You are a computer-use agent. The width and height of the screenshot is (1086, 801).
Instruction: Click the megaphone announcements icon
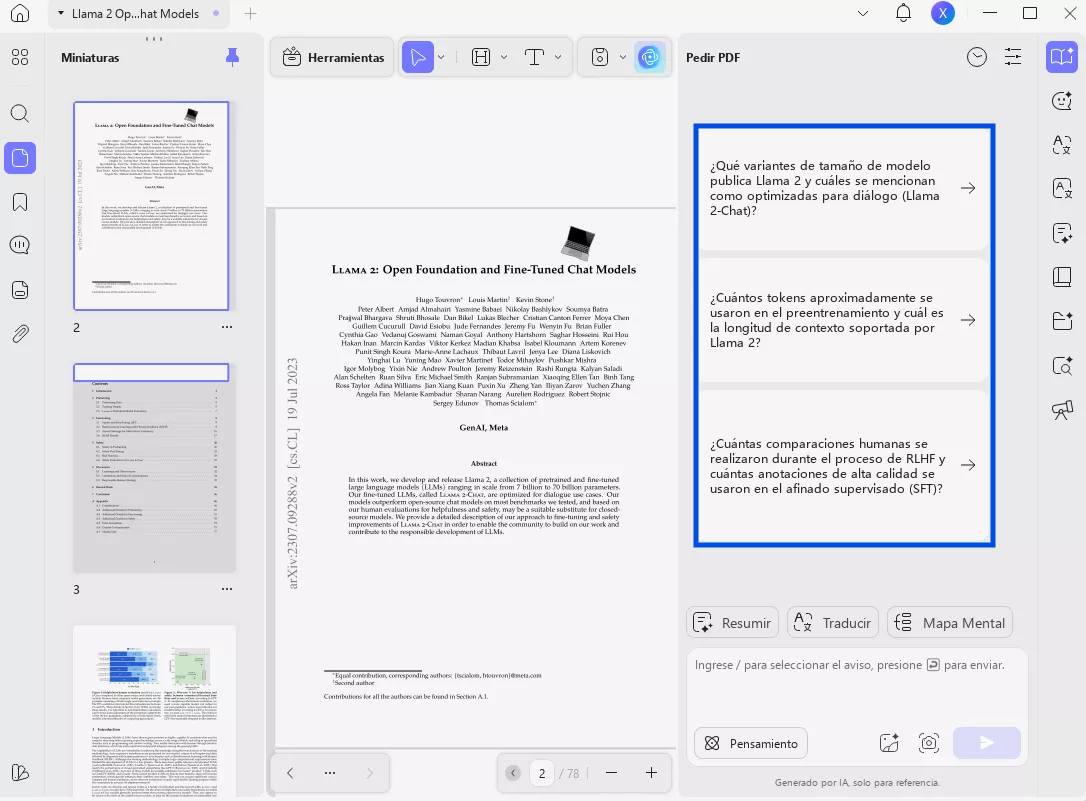1062,410
